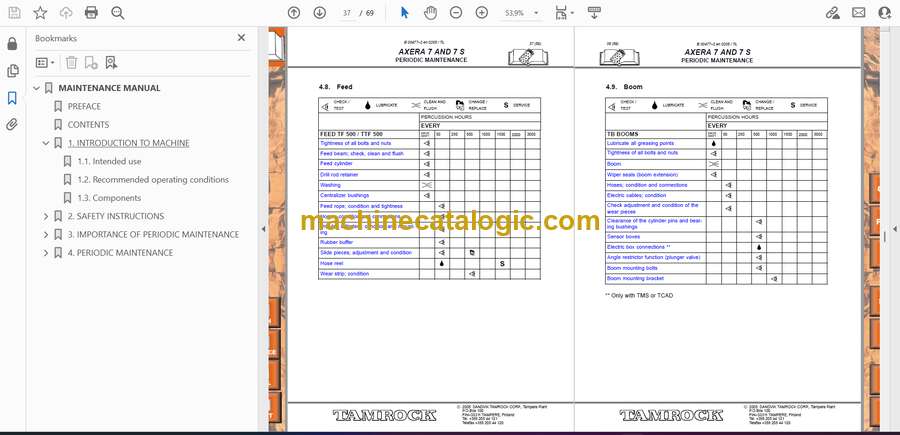
Task: Click 'Feed beam; check, clean and flush' link
Action: (362, 154)
